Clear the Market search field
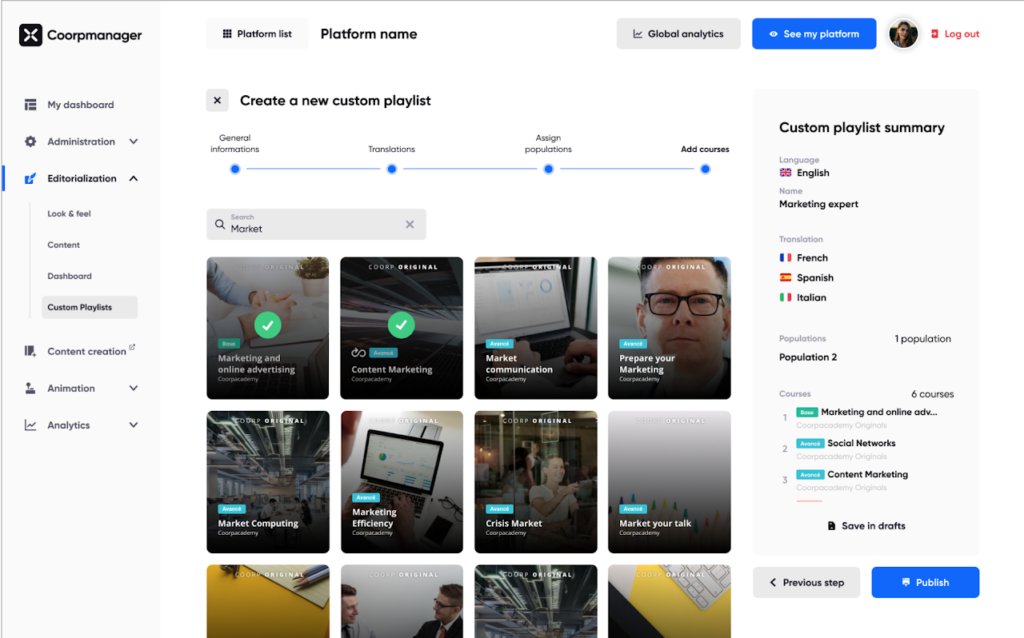The height and width of the screenshot is (638, 1024). point(409,224)
